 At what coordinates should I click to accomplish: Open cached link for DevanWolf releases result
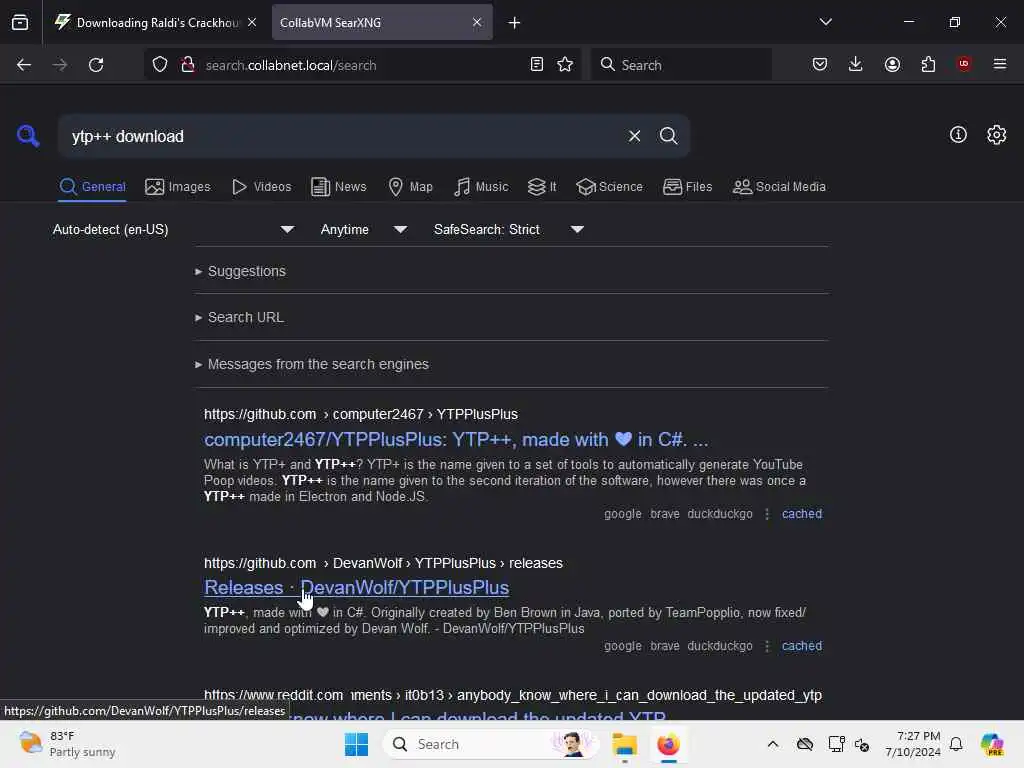[801, 646]
